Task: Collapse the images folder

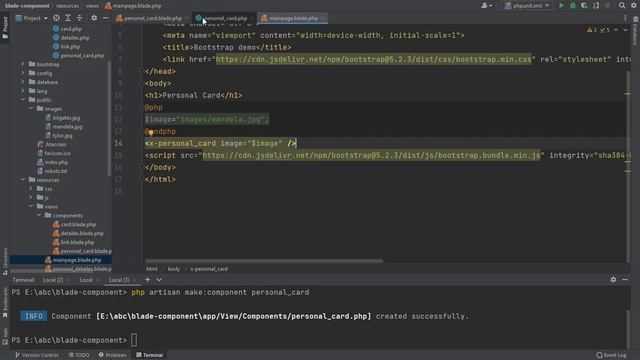Action: 31,109
